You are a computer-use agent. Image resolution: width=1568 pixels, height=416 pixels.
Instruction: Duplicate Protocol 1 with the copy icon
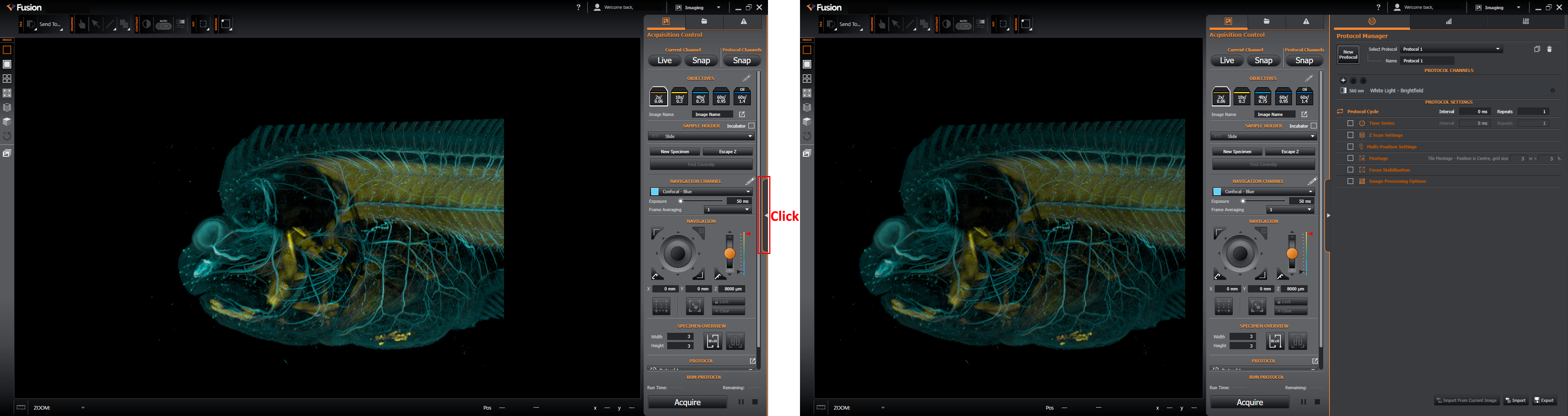coord(1536,49)
